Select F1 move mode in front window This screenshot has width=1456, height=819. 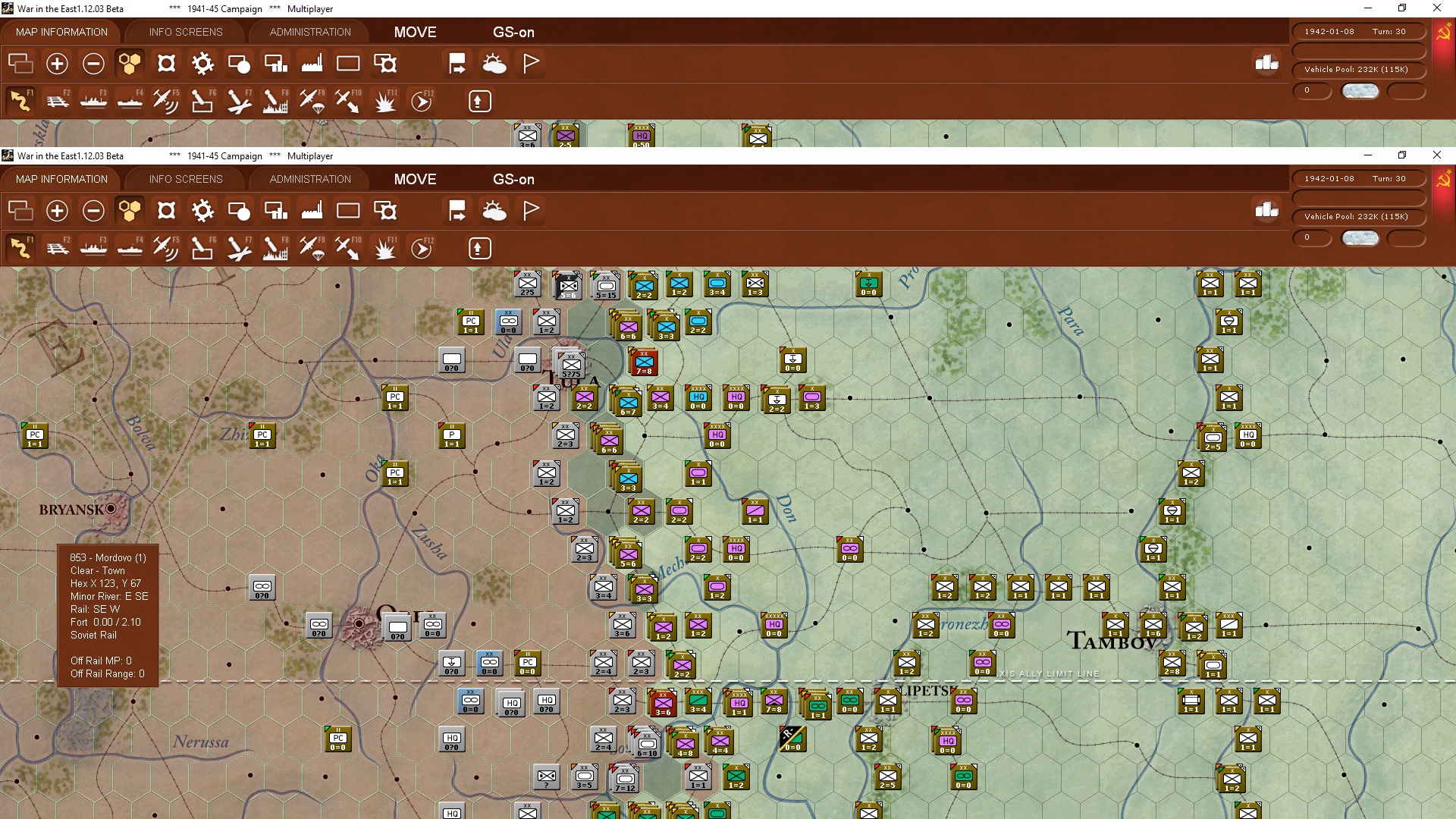(20, 249)
